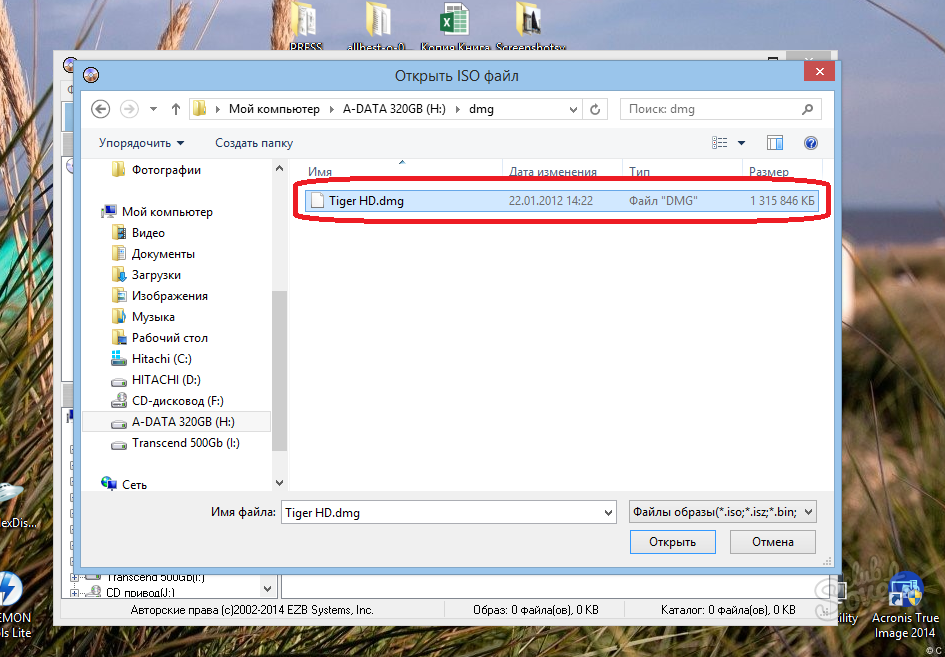Open the Упорядочить menu
The height and width of the screenshot is (657, 945).
142,143
